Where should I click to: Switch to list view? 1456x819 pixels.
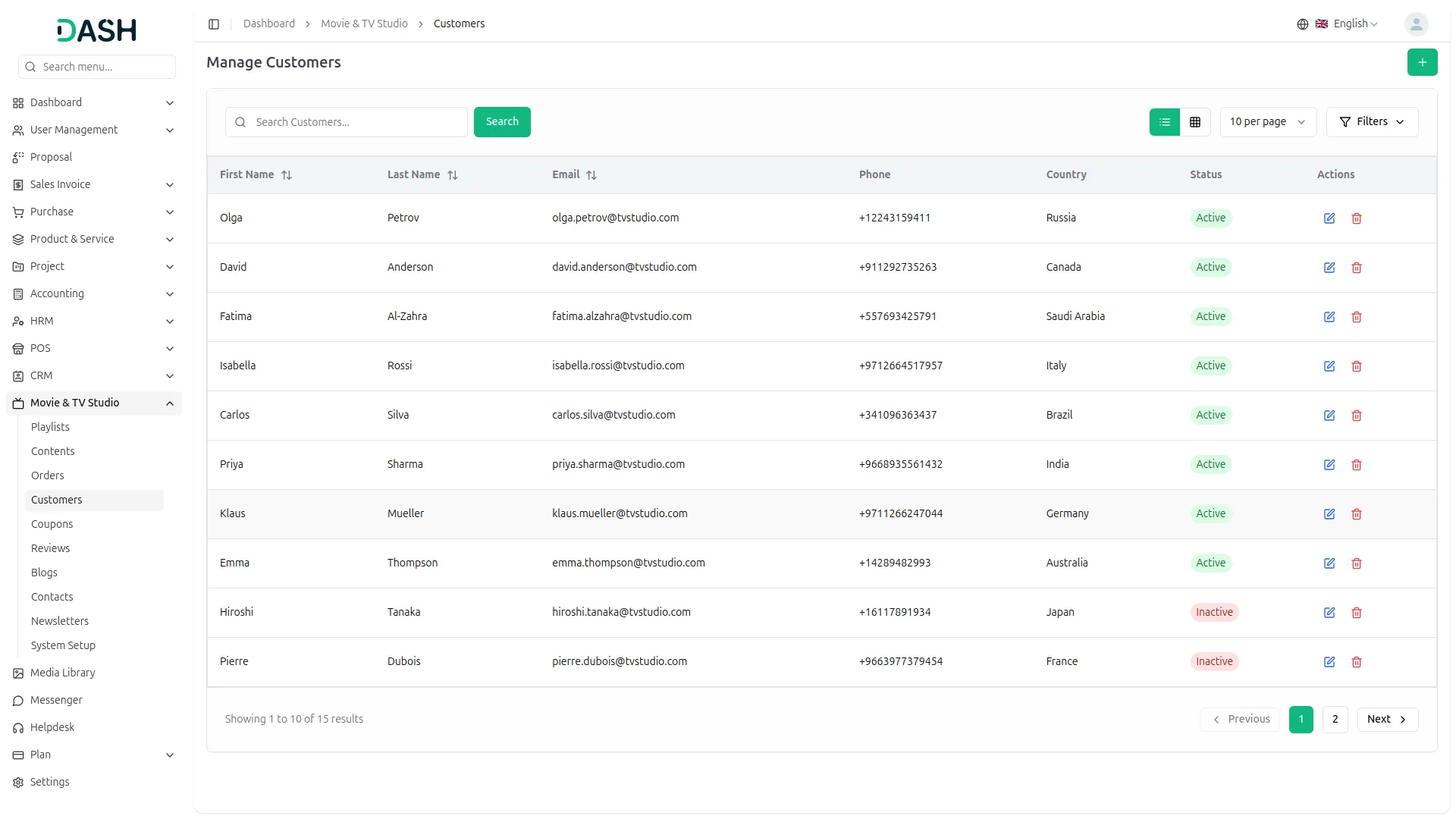click(x=1164, y=122)
